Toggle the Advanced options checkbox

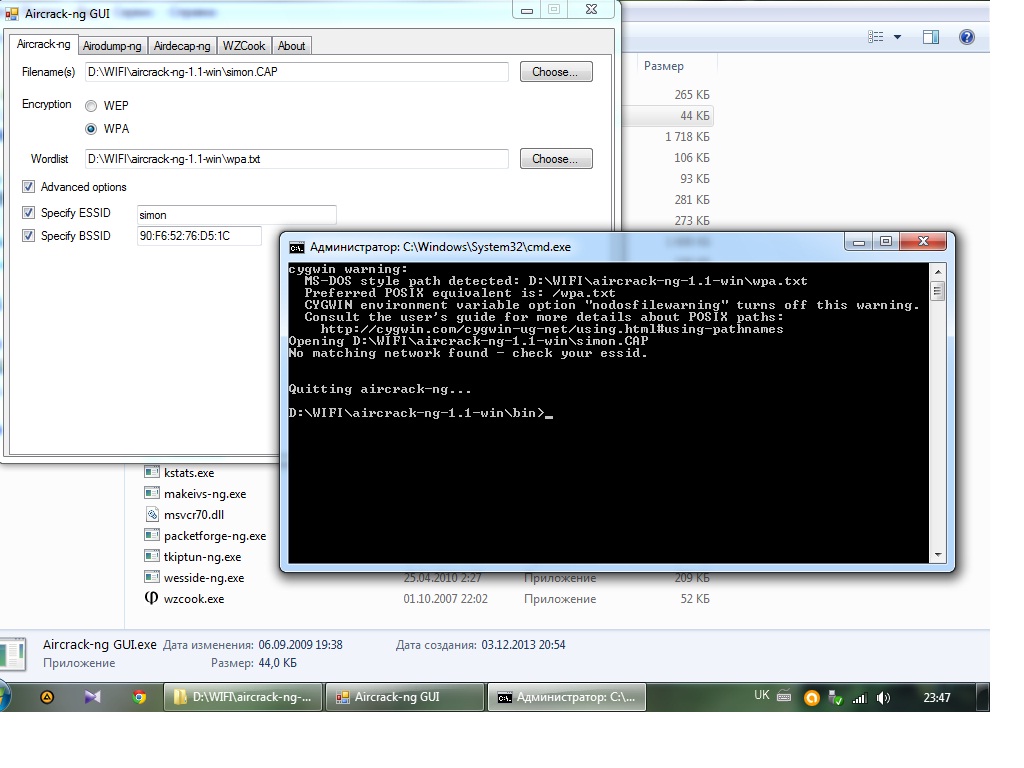28,187
